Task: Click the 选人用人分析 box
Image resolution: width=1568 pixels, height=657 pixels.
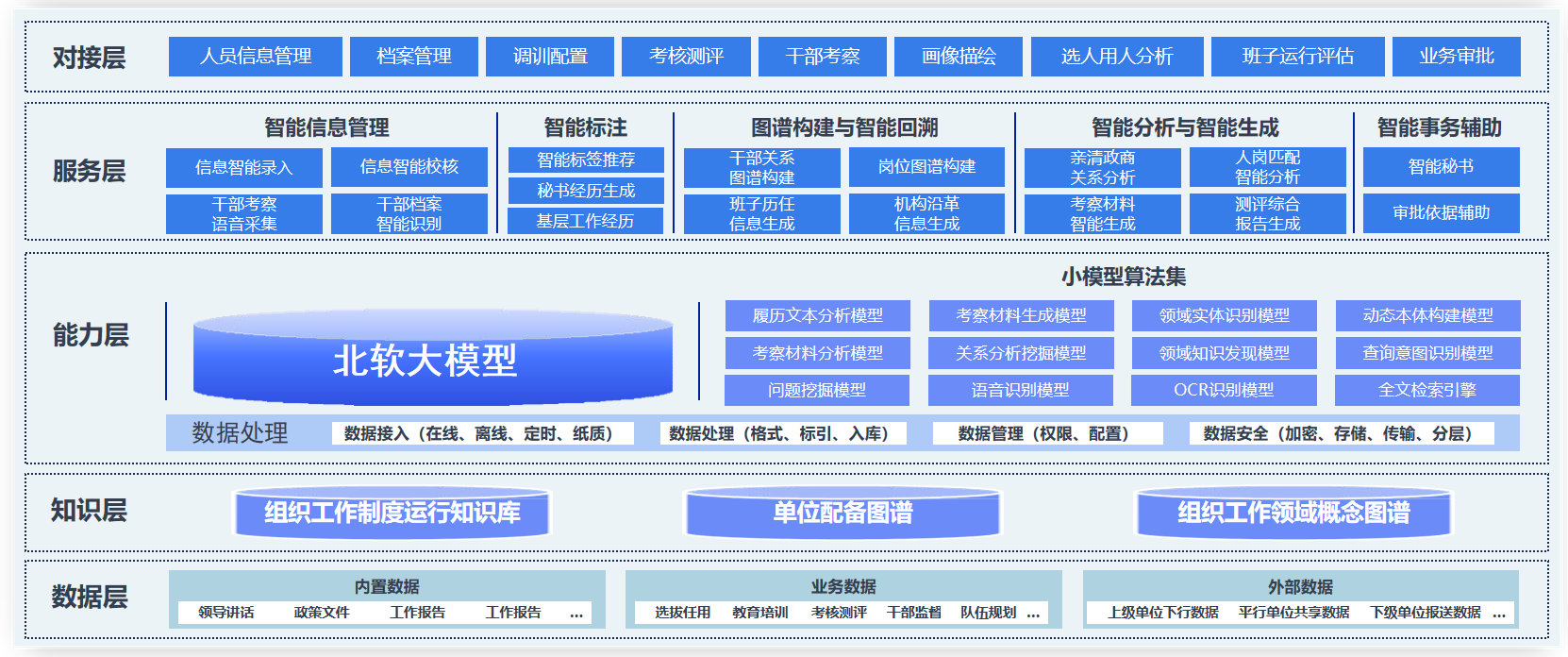Action: coord(1117,57)
